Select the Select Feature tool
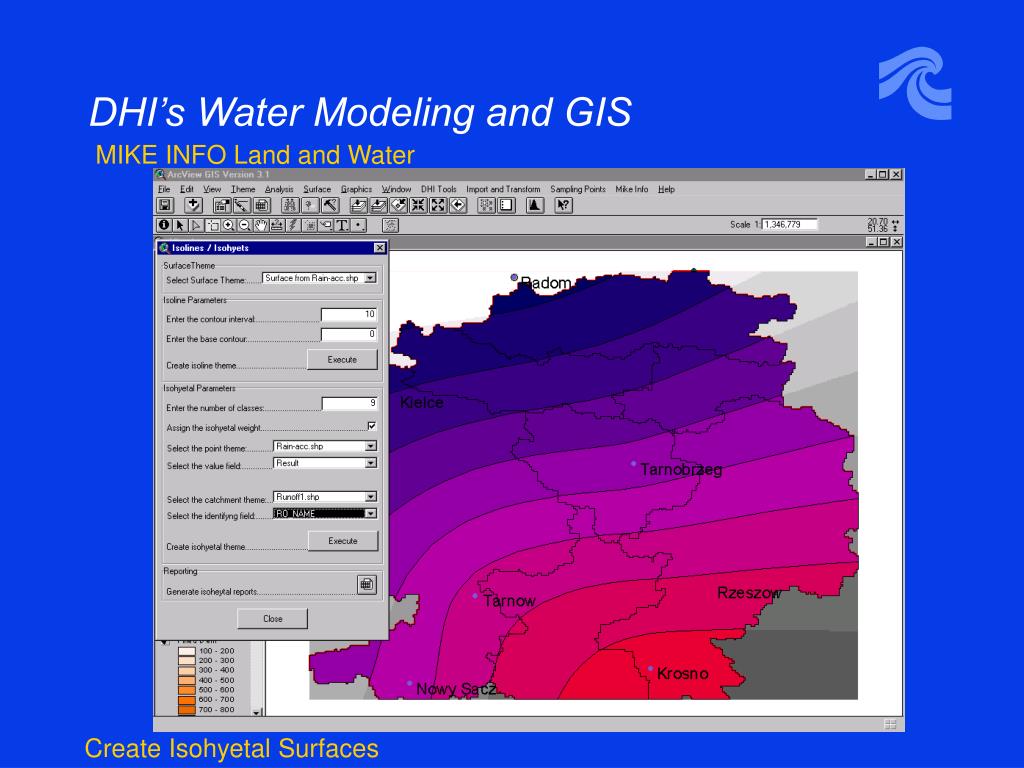 point(212,225)
